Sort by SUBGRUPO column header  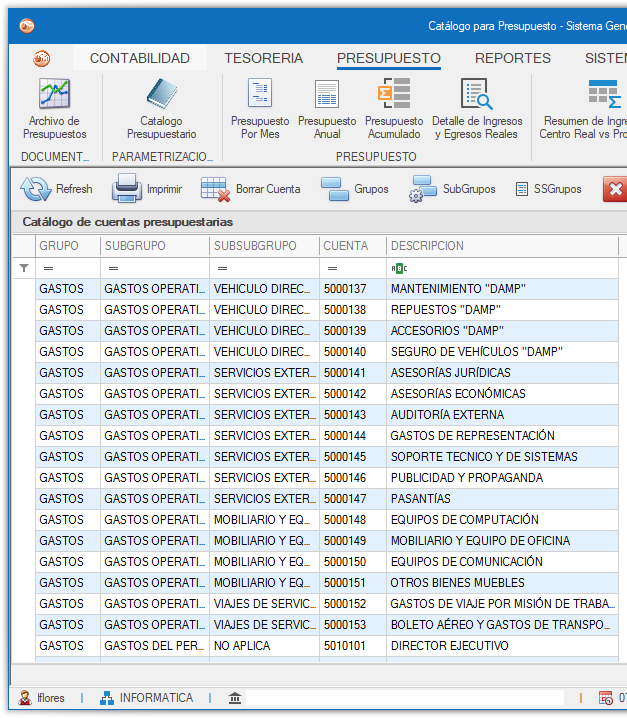coord(155,246)
